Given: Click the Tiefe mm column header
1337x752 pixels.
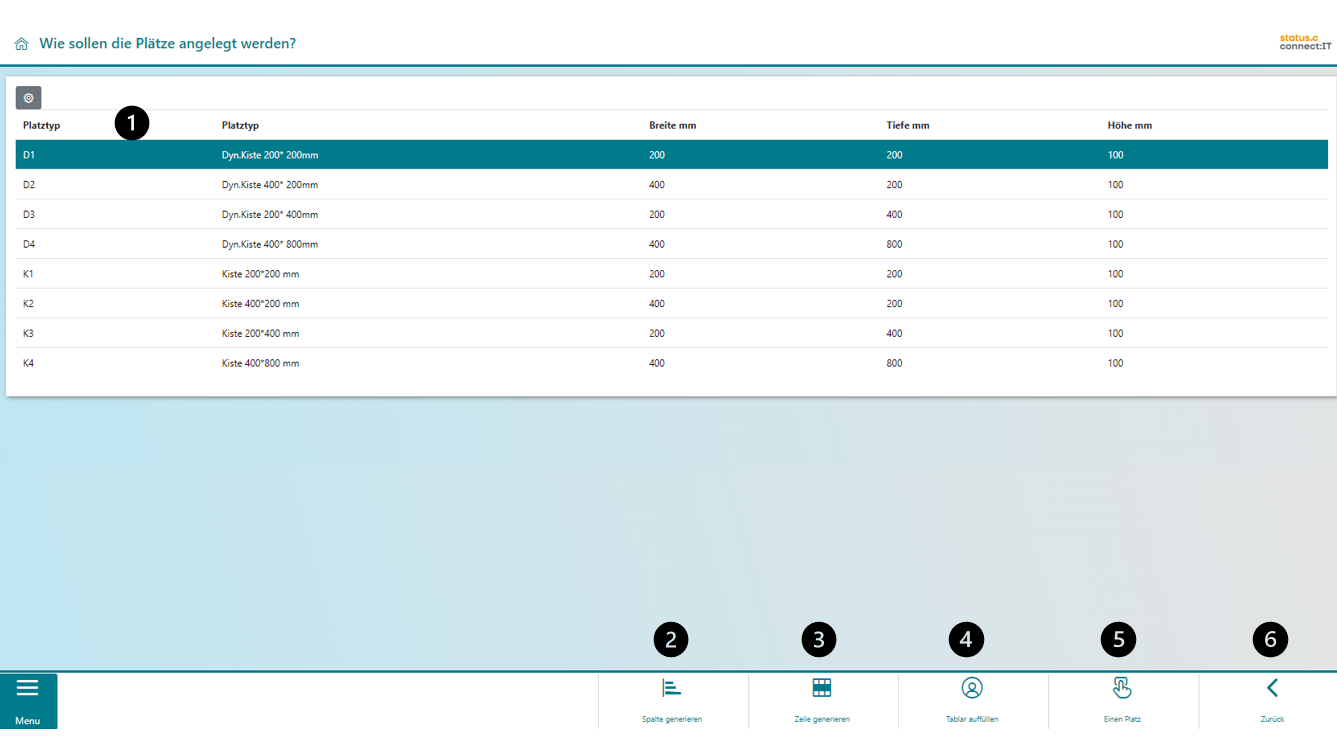Looking at the screenshot, I should tap(907, 125).
